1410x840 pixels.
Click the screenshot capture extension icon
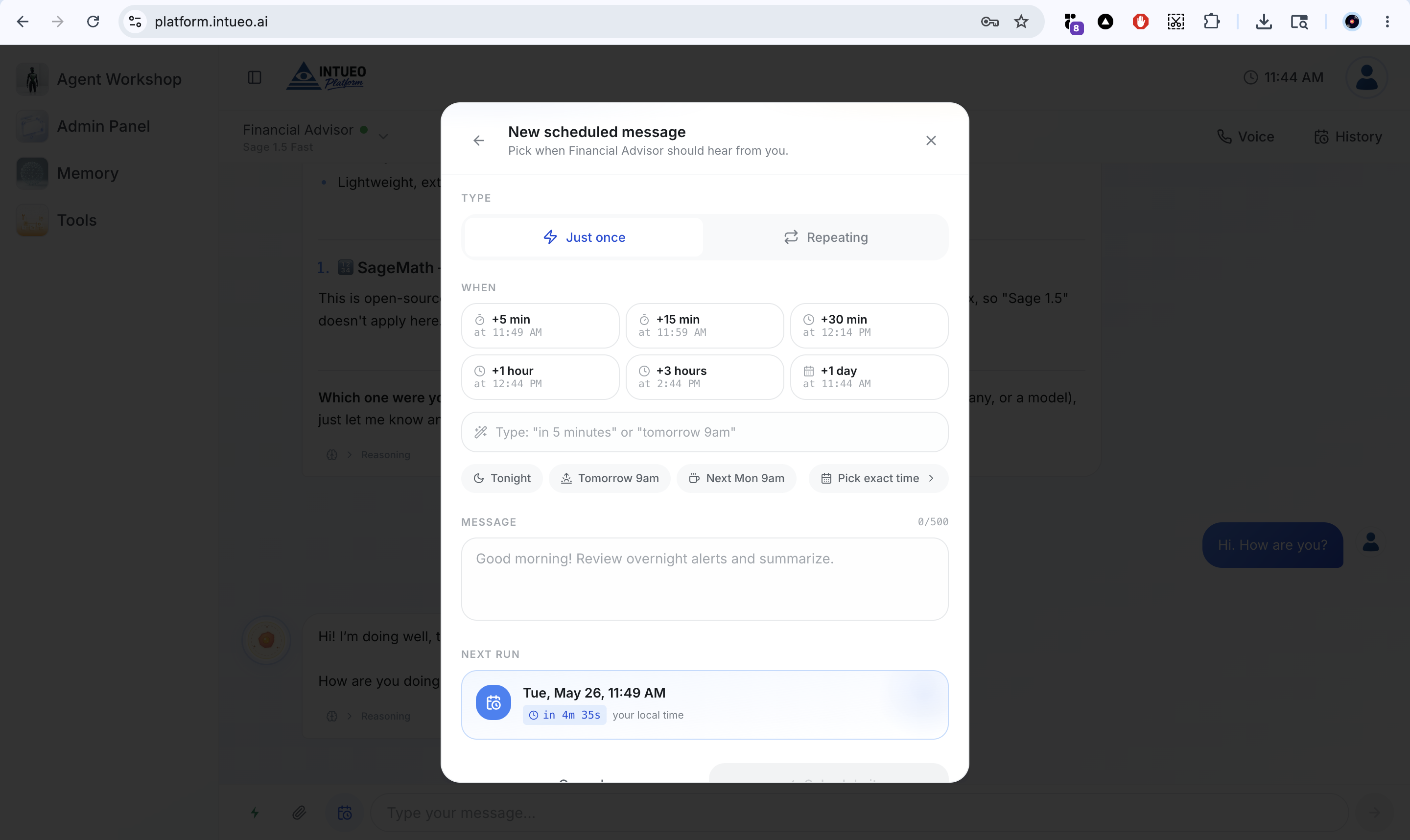pyautogui.click(x=1175, y=22)
